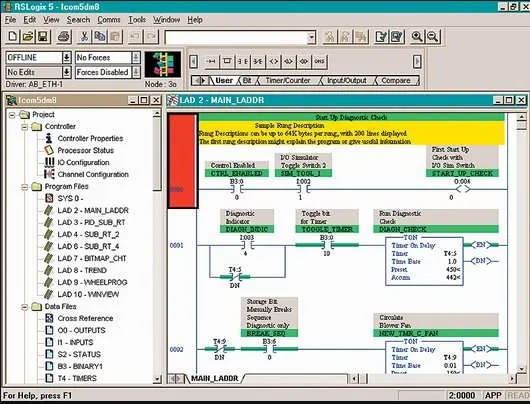530x404 pixels.
Task: Insert an output energize coil instruction
Action: click(274, 61)
